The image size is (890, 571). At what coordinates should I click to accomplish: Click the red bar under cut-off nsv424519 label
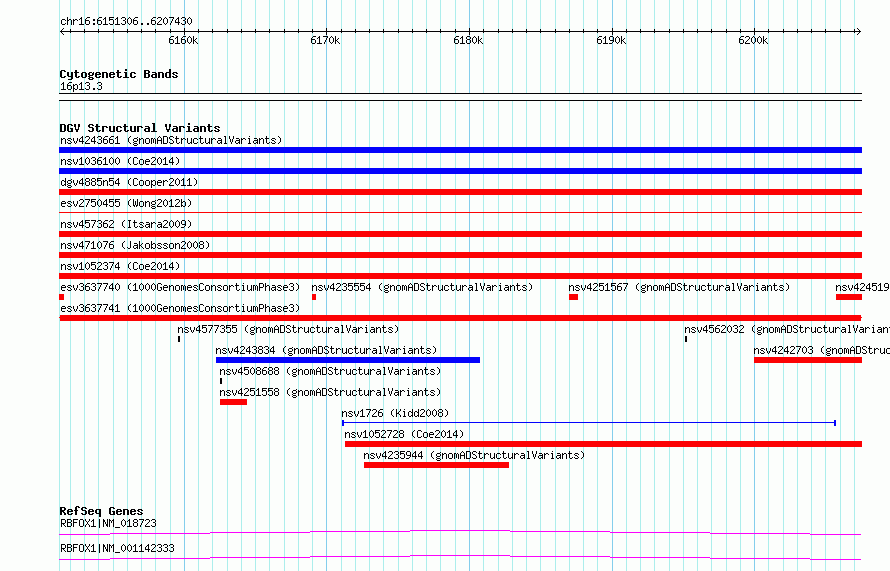pos(849,297)
